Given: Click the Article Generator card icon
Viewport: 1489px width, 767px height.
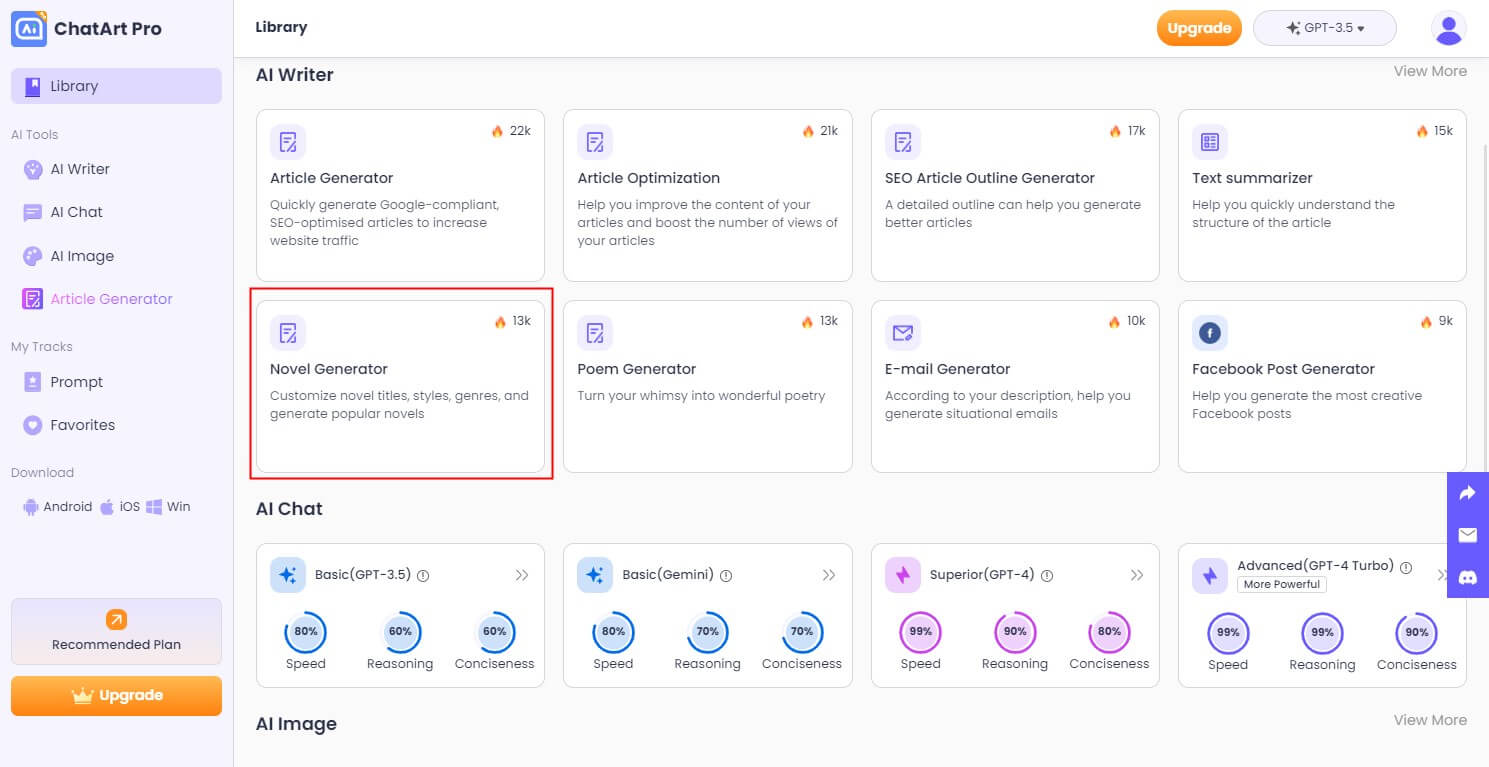Looking at the screenshot, I should 288,142.
